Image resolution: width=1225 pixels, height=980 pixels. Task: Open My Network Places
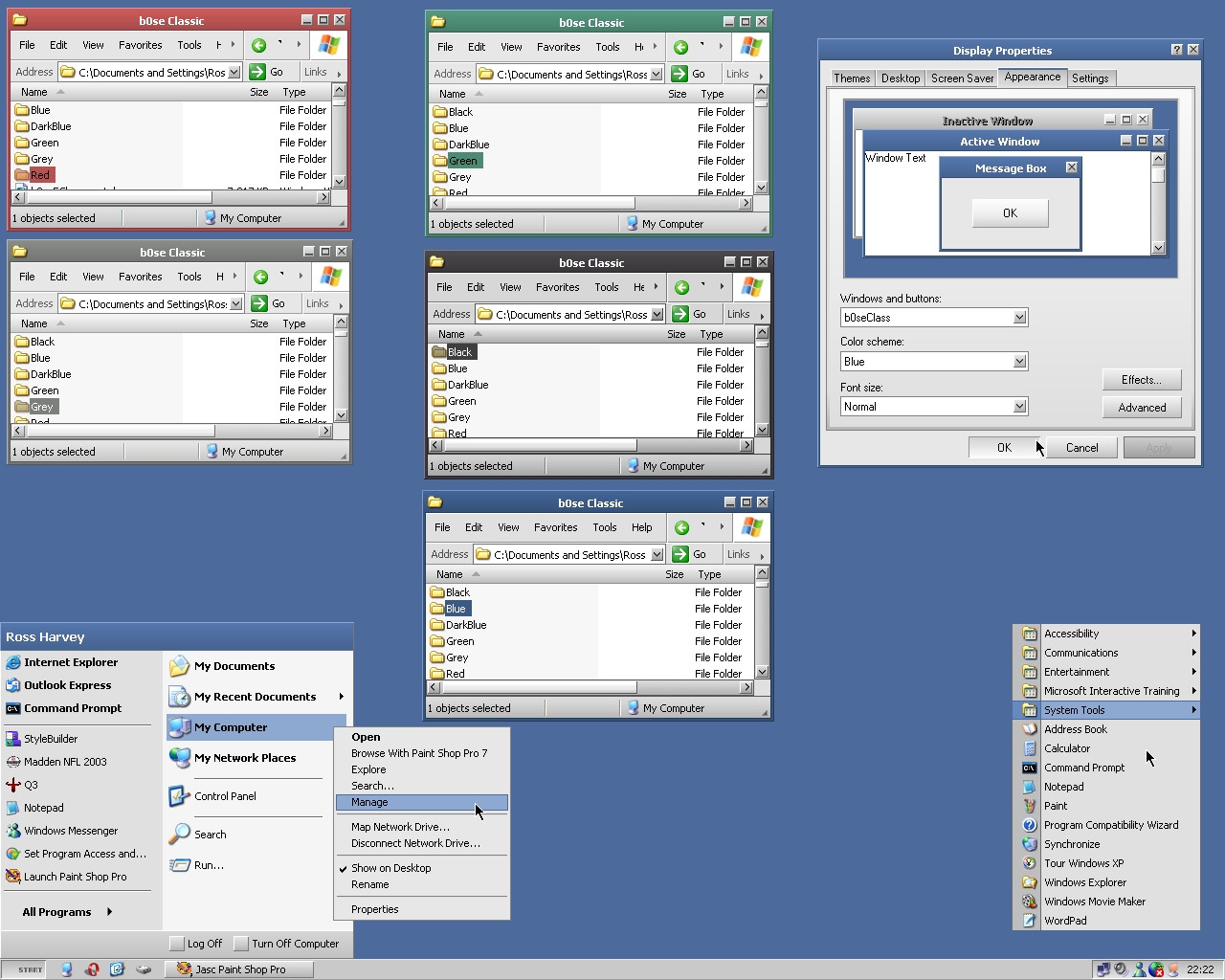[233, 758]
